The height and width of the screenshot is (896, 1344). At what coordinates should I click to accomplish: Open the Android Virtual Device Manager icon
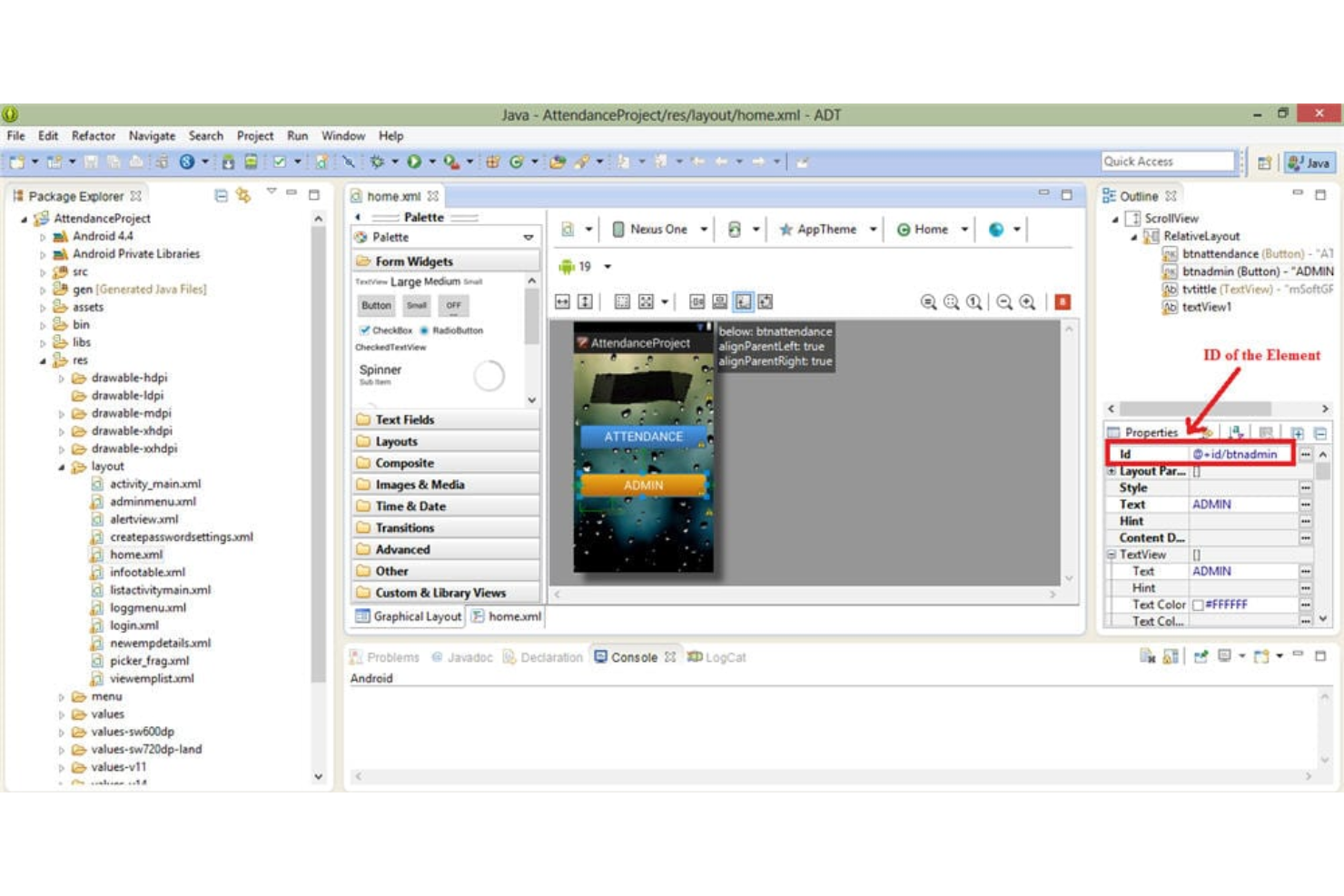[x=251, y=162]
